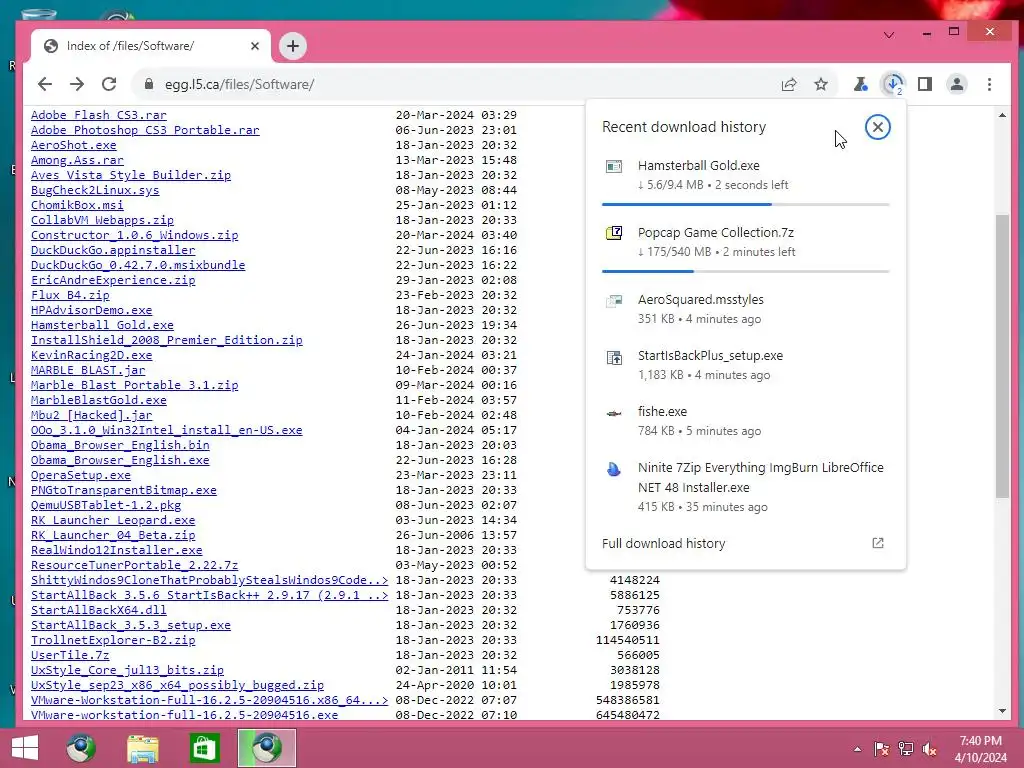Toggle the downloads toolbar icon

(893, 84)
